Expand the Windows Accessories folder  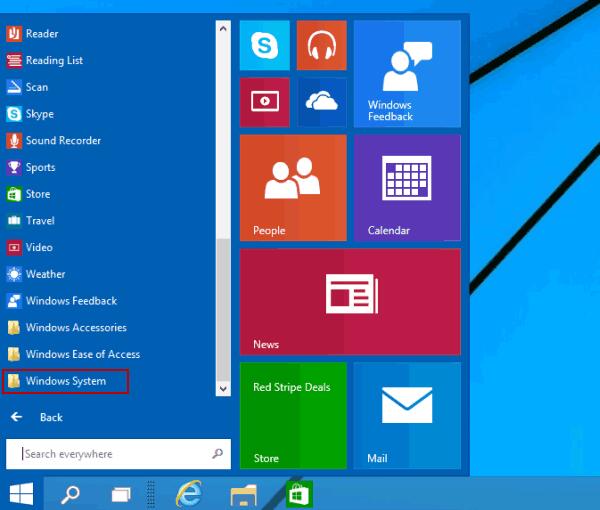[x=67, y=328]
